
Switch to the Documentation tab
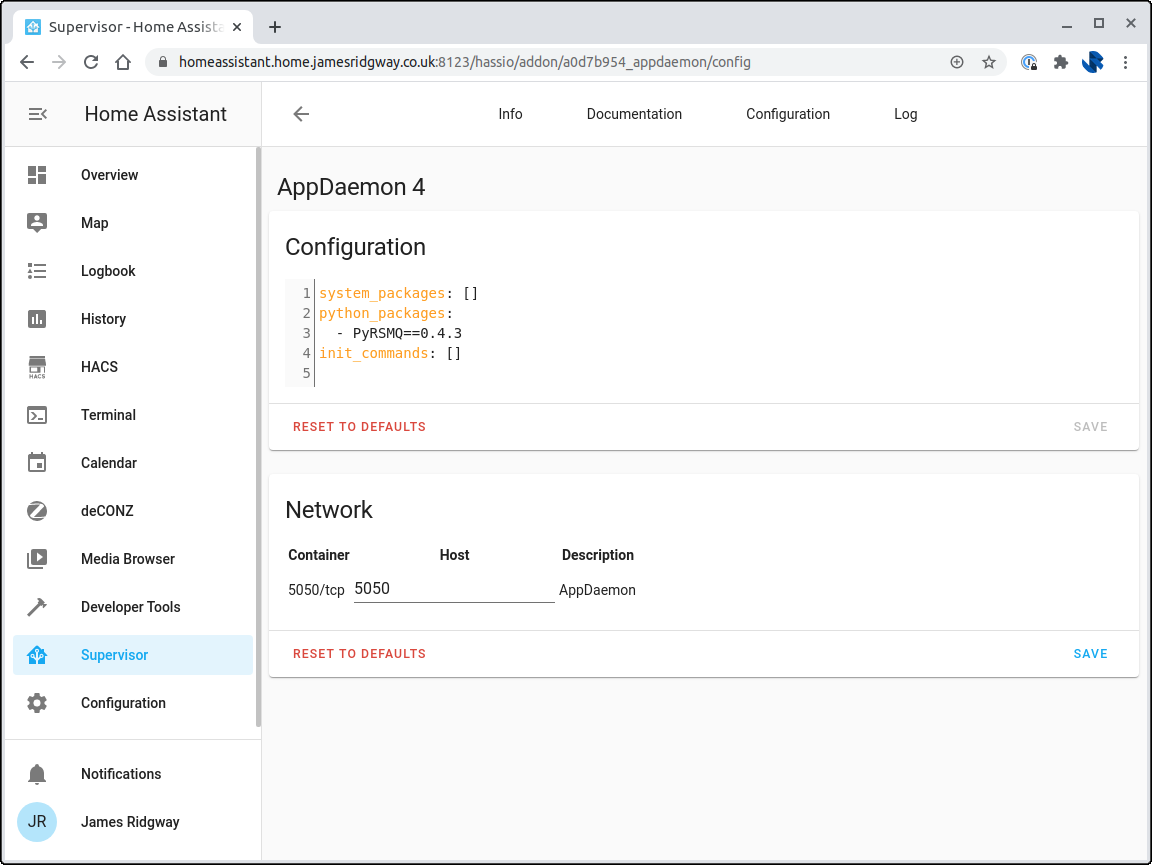tap(634, 114)
